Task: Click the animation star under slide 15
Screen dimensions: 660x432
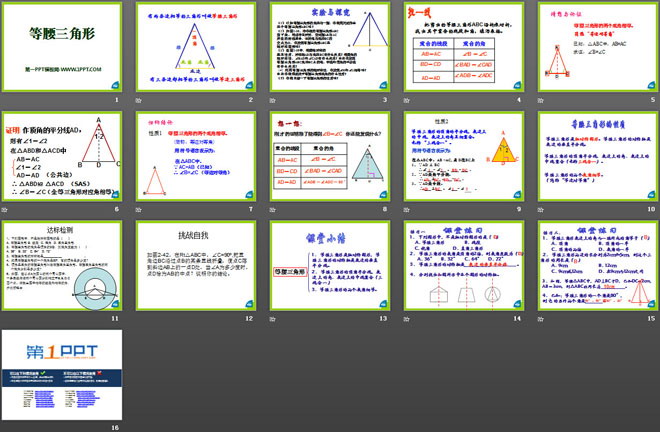Action: coord(540,319)
